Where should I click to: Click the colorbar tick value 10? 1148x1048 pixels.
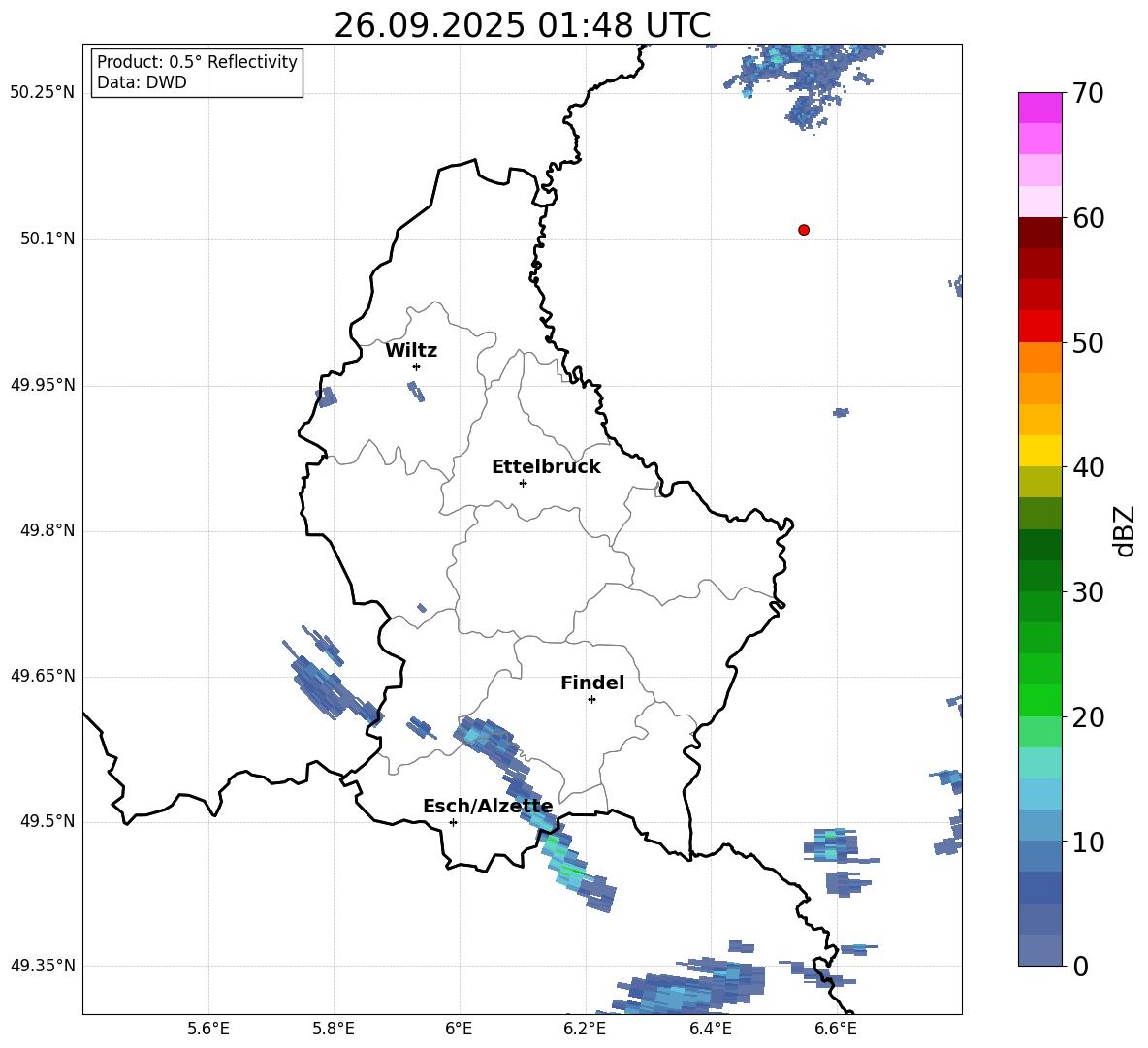pyautogui.click(x=1088, y=842)
